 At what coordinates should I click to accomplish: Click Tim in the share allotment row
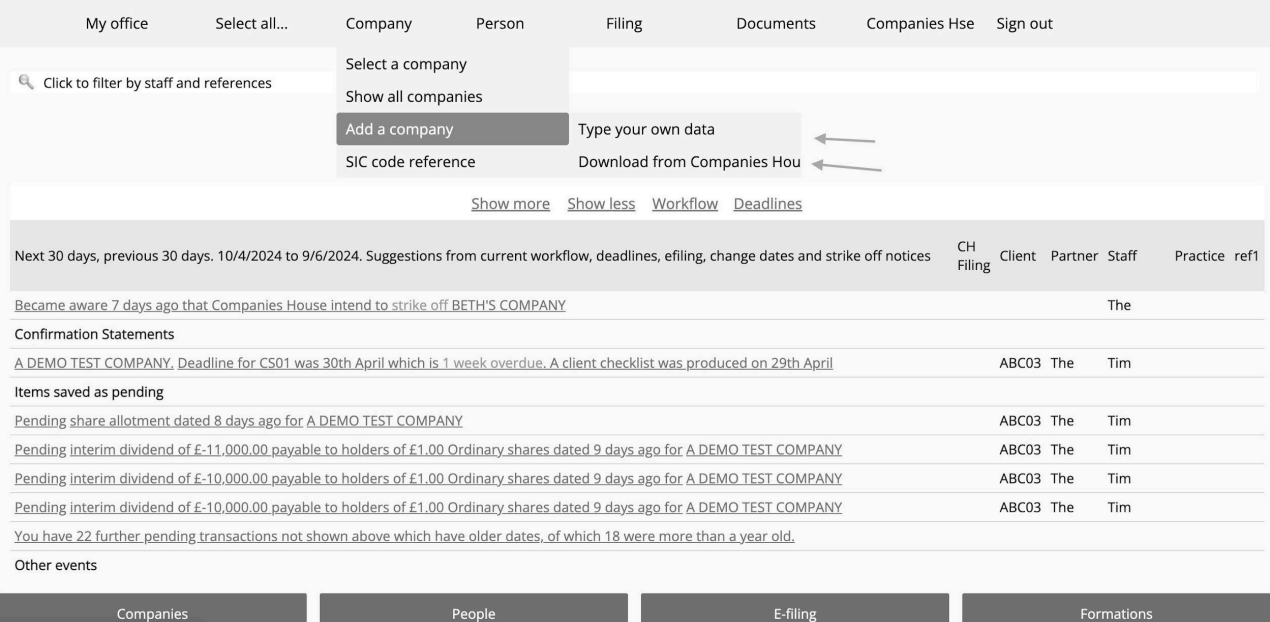1119,421
